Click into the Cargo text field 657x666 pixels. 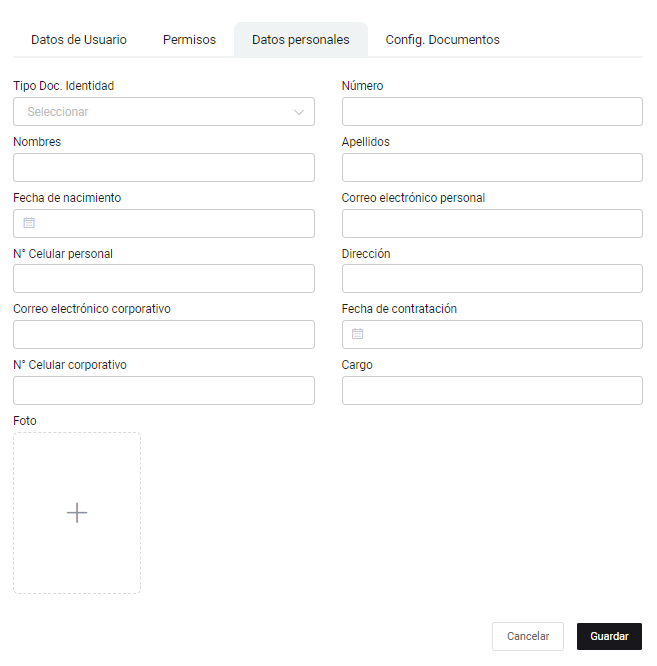(x=492, y=391)
